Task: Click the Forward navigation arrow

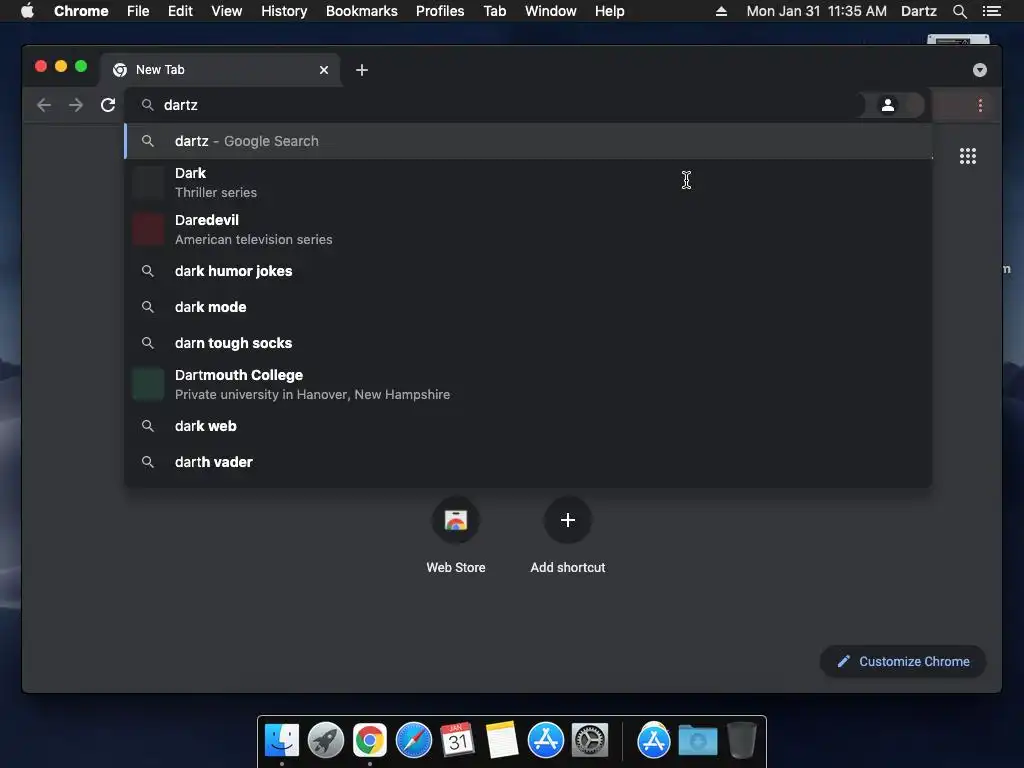Action: [76, 105]
